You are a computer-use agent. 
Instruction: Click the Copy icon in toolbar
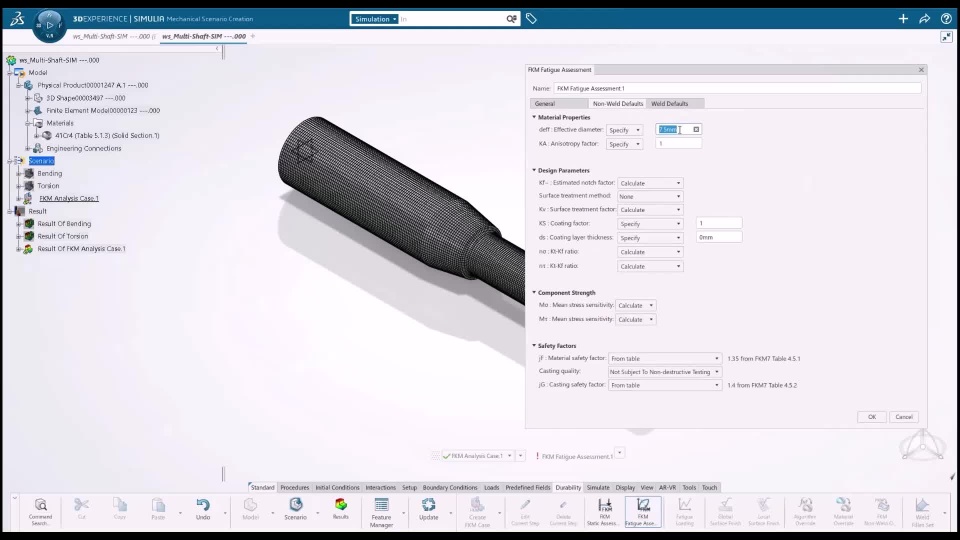click(119, 505)
